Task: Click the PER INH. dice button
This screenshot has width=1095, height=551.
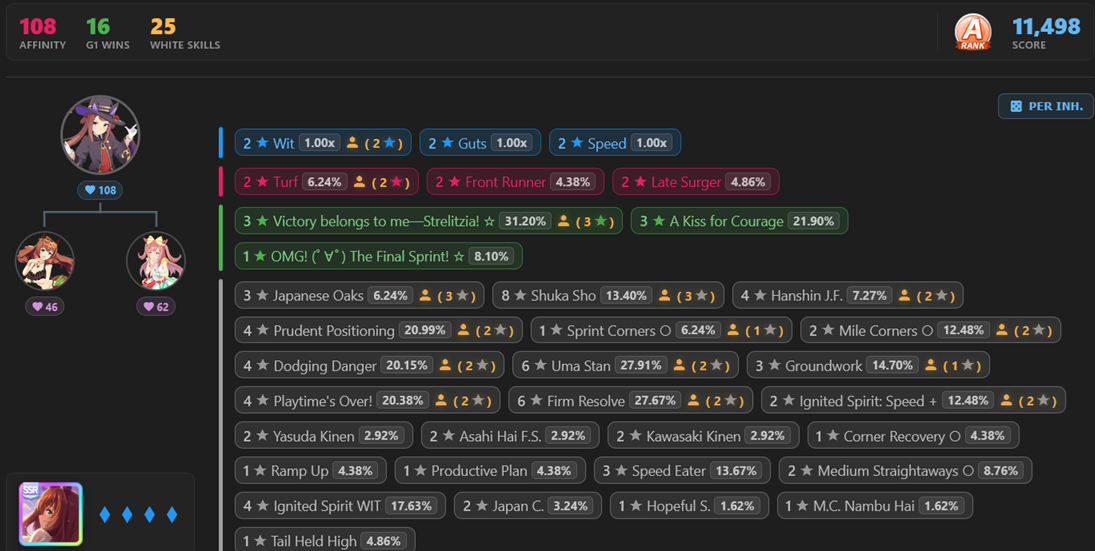Action: [1045, 106]
